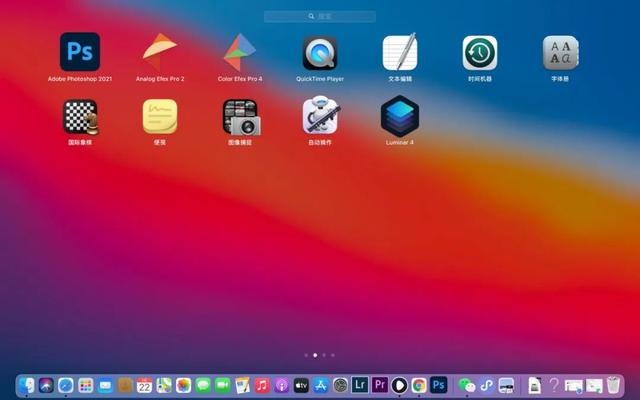
Task: Open Finder in the Dock
Action: coord(27,385)
